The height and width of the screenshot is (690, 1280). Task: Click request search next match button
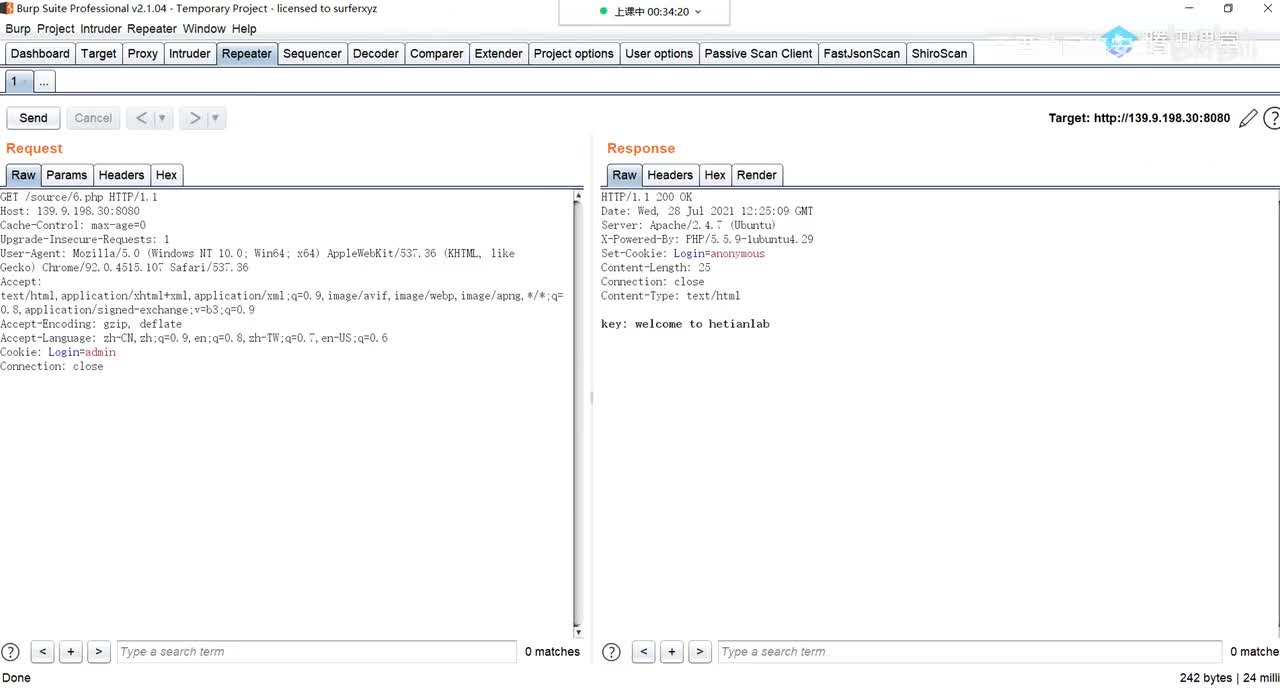coord(98,652)
